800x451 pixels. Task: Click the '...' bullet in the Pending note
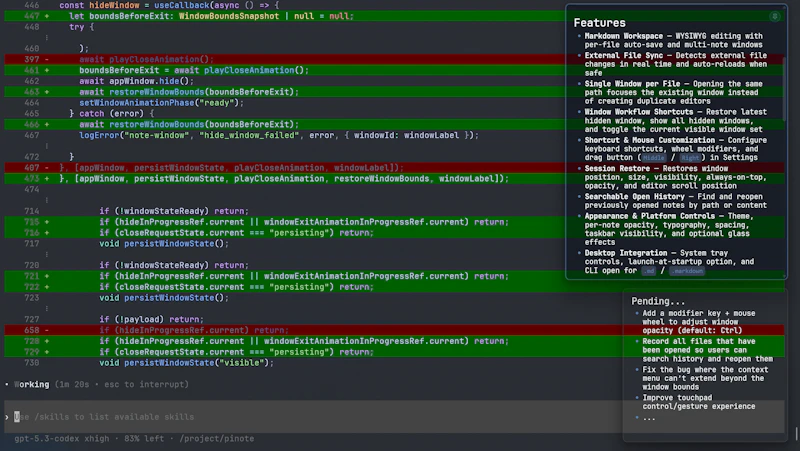click(x=648, y=418)
